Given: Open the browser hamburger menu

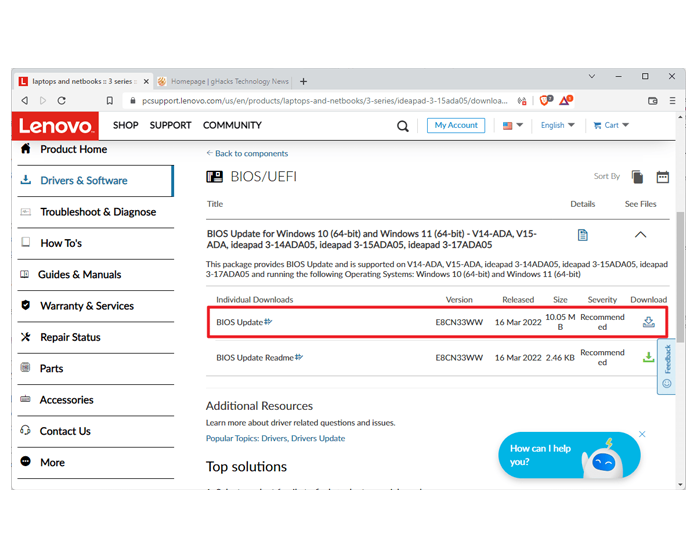Looking at the screenshot, I should coord(672,101).
